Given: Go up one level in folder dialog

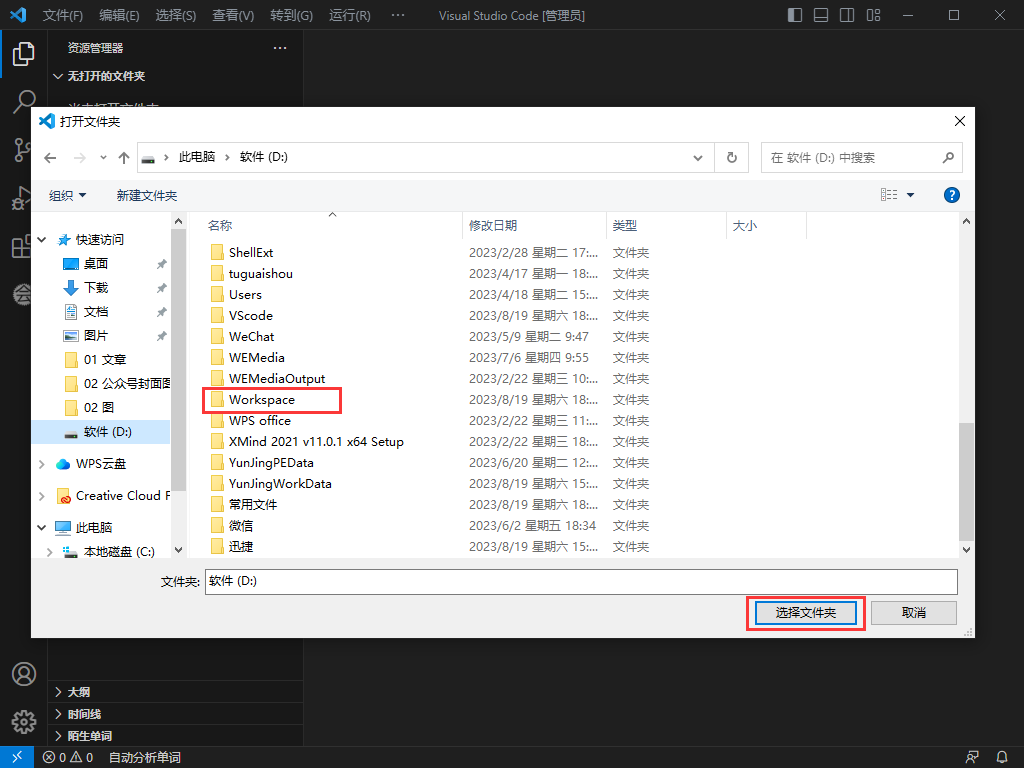Looking at the screenshot, I should tap(124, 157).
